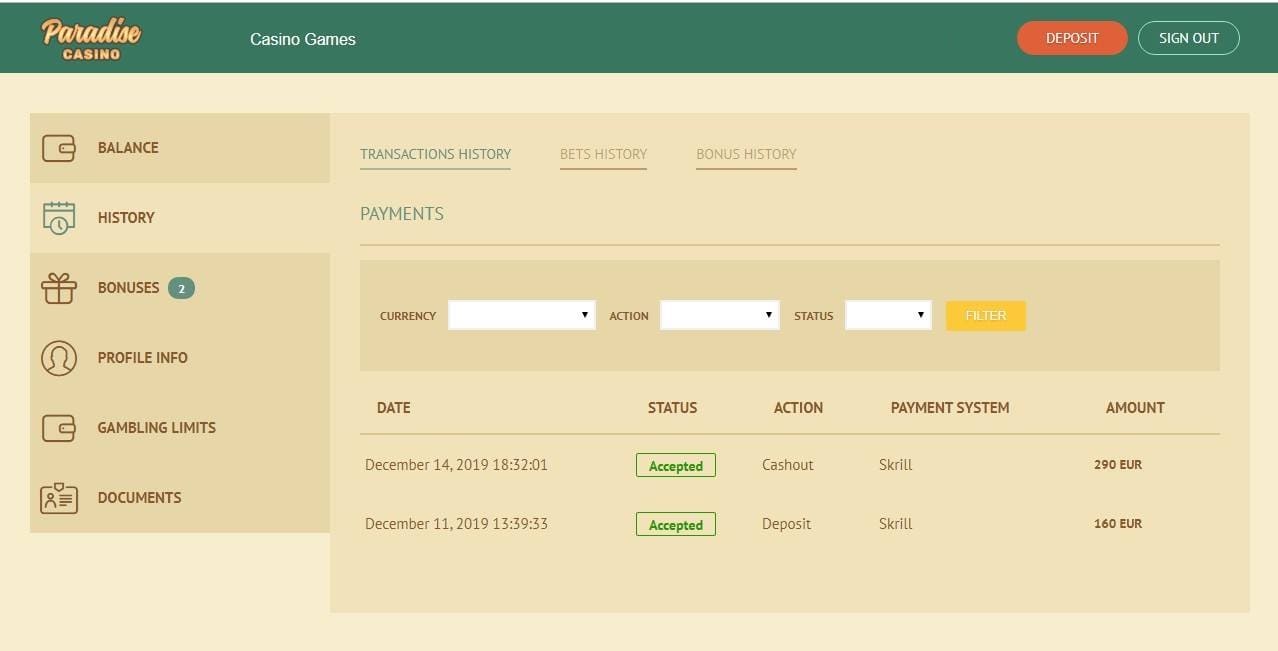Click the Sign Out button
The width and height of the screenshot is (1278, 651).
[1189, 38]
